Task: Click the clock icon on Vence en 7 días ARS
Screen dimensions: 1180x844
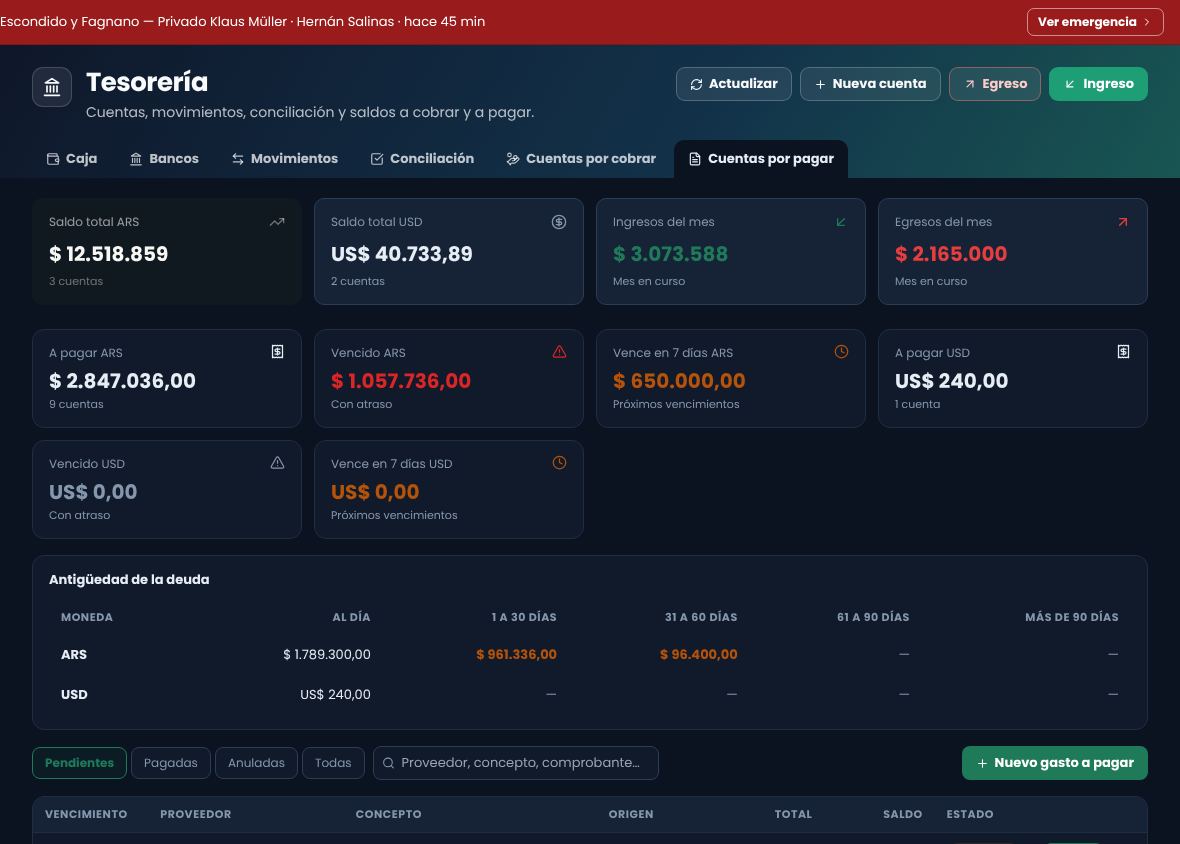Action: 841,351
